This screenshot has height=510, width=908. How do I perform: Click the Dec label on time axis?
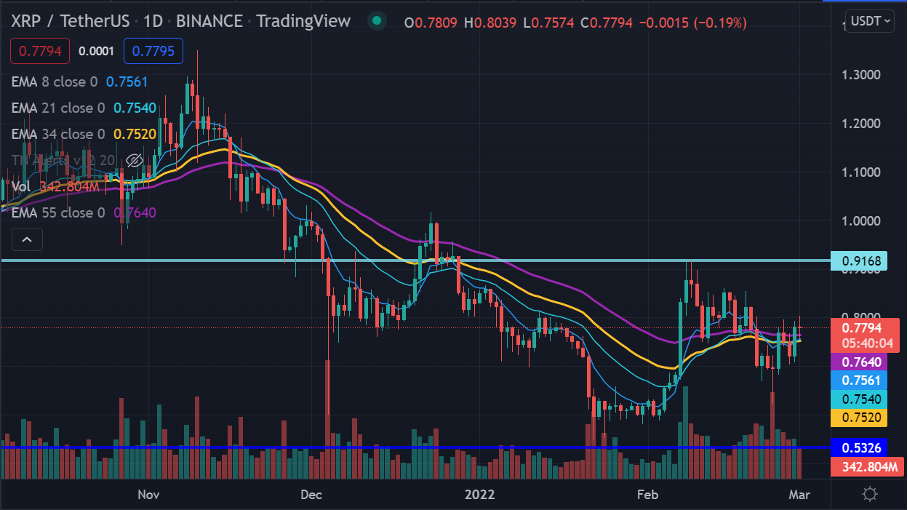311,494
